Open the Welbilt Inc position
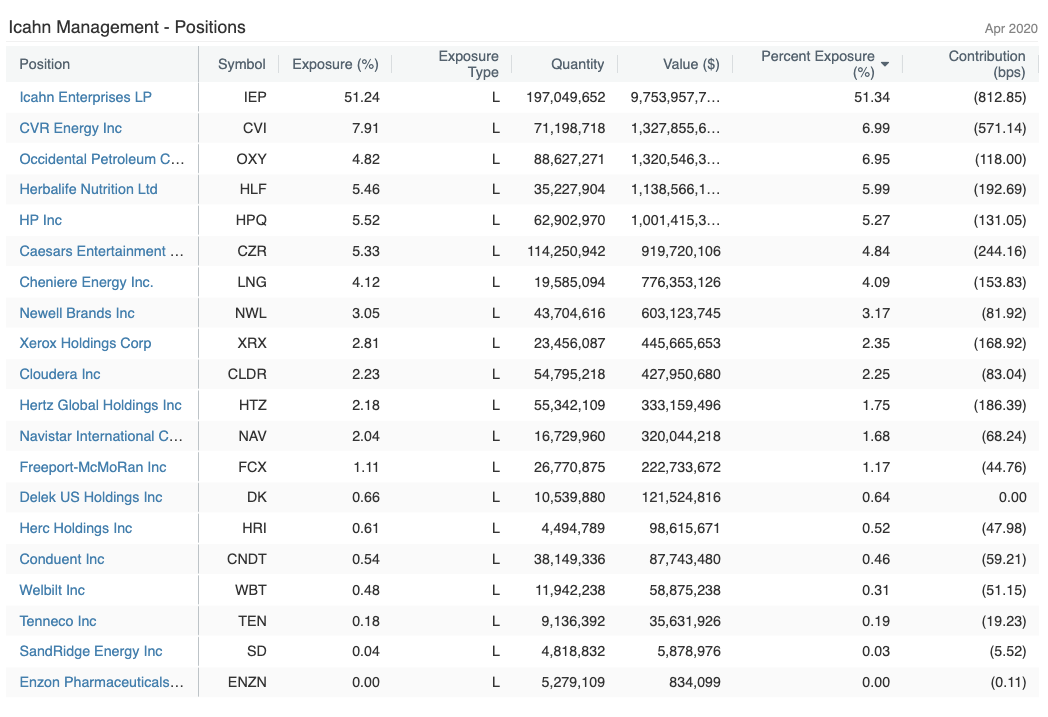The height and width of the screenshot is (717, 1048). (52, 590)
